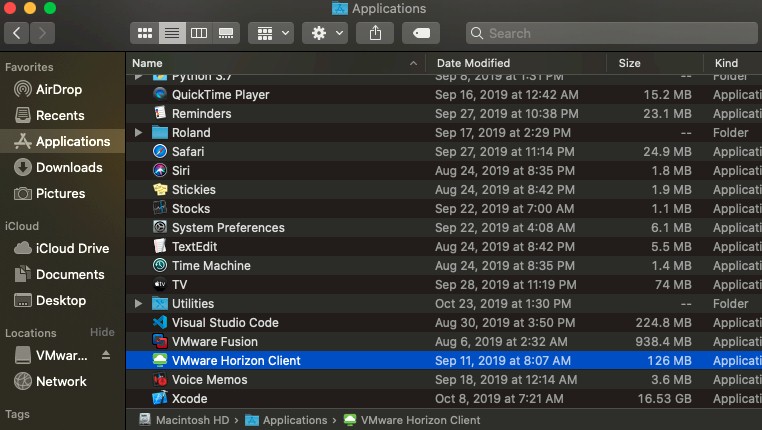The height and width of the screenshot is (430, 762).
Task: Select the VMware Fusion icon
Action: 159,341
